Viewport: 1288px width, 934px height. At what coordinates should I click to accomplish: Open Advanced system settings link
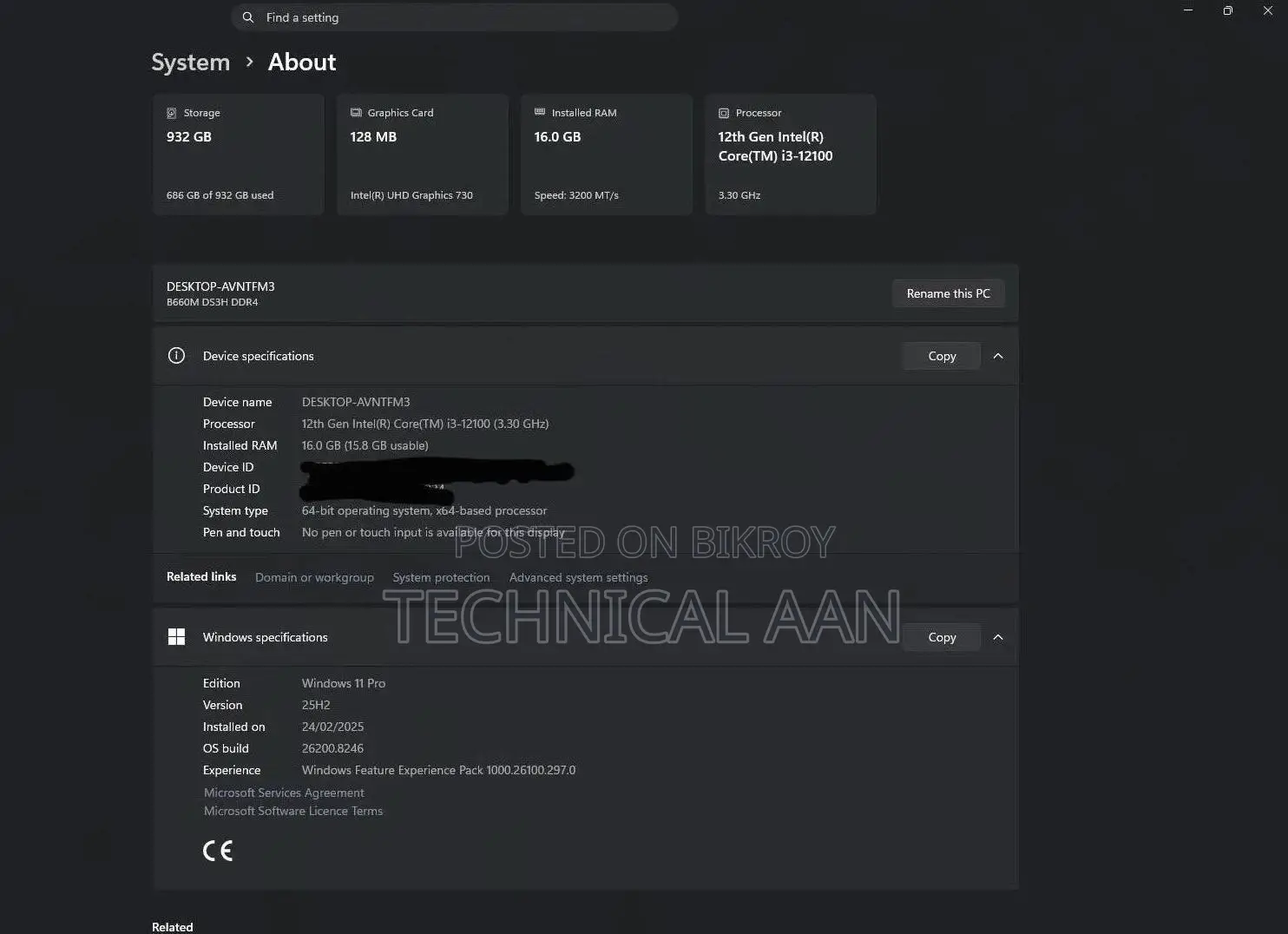click(x=578, y=577)
